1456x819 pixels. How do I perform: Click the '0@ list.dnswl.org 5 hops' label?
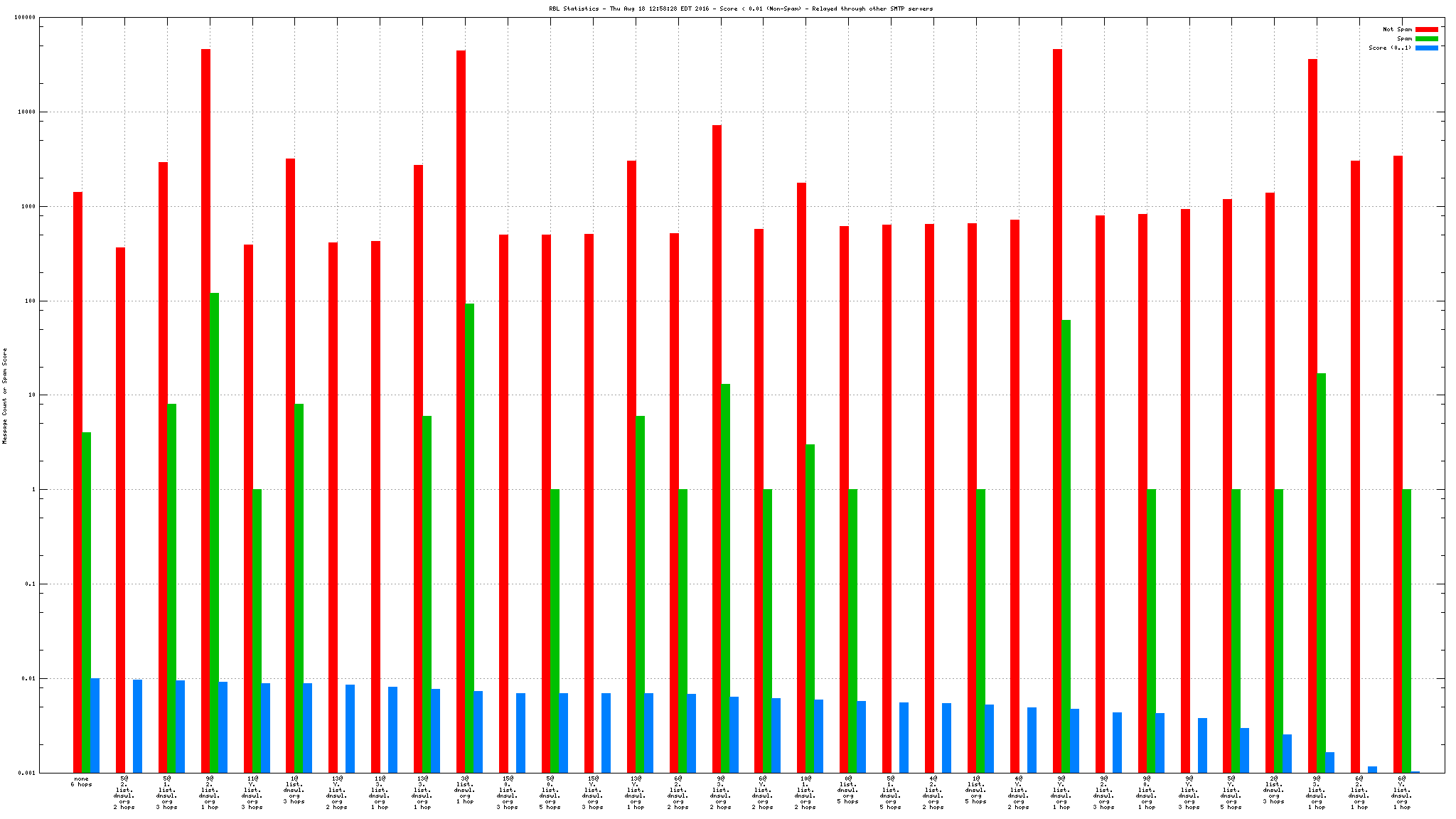(847, 790)
